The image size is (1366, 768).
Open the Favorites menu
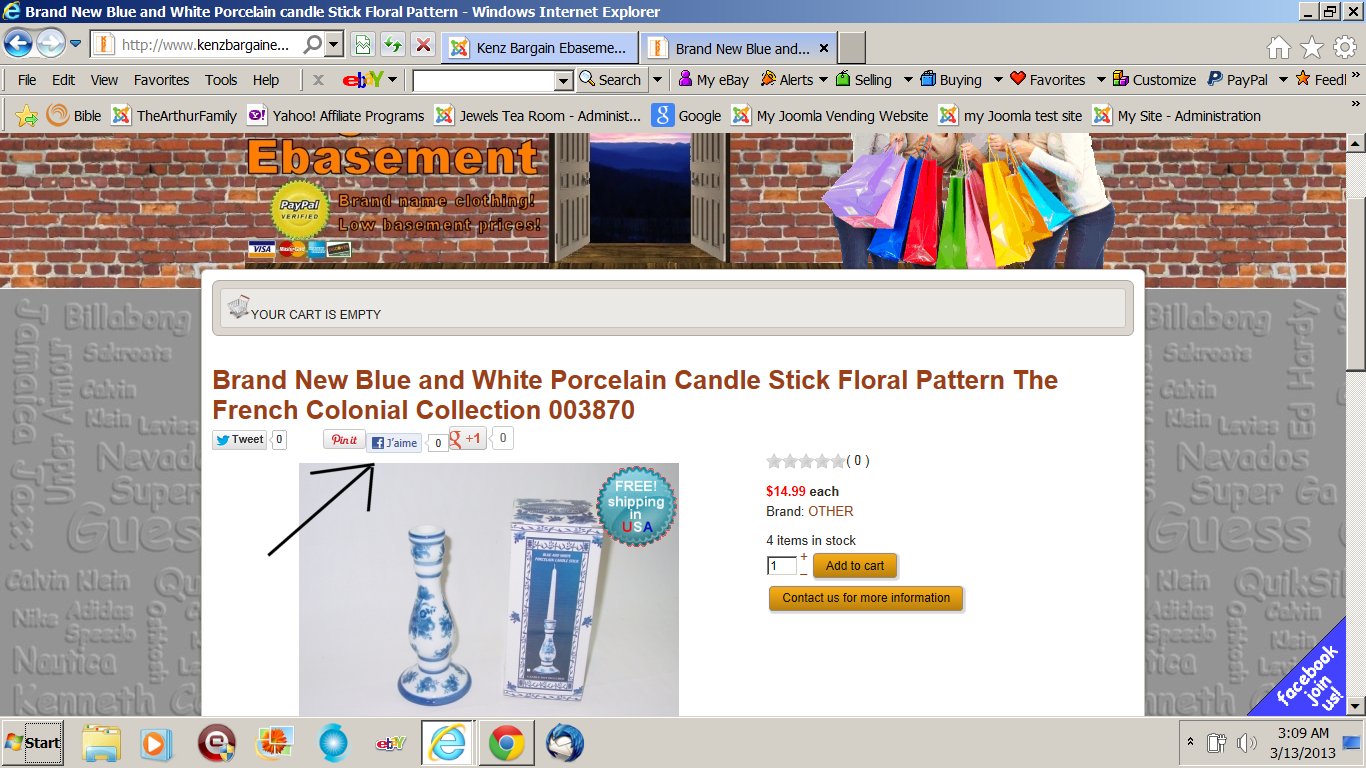click(x=161, y=80)
